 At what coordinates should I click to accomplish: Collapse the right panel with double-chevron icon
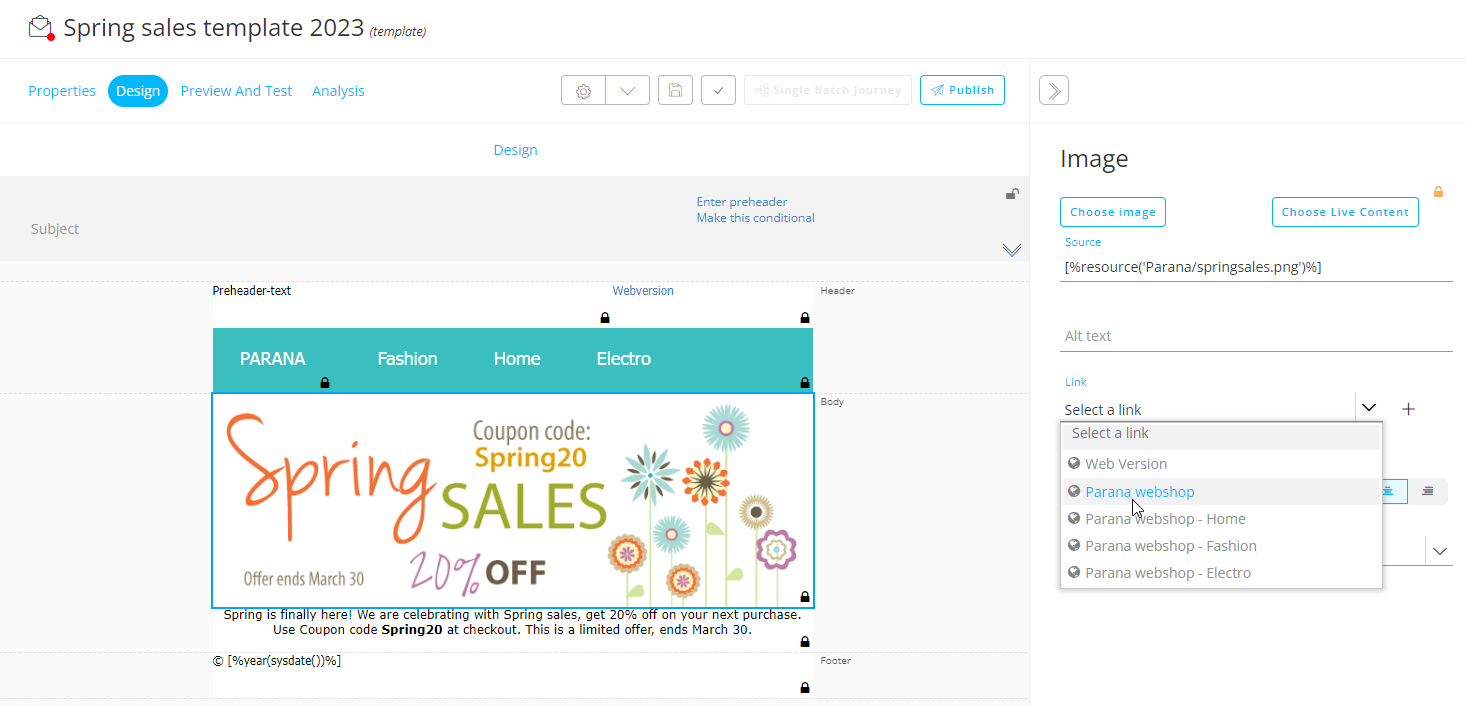tap(1054, 91)
